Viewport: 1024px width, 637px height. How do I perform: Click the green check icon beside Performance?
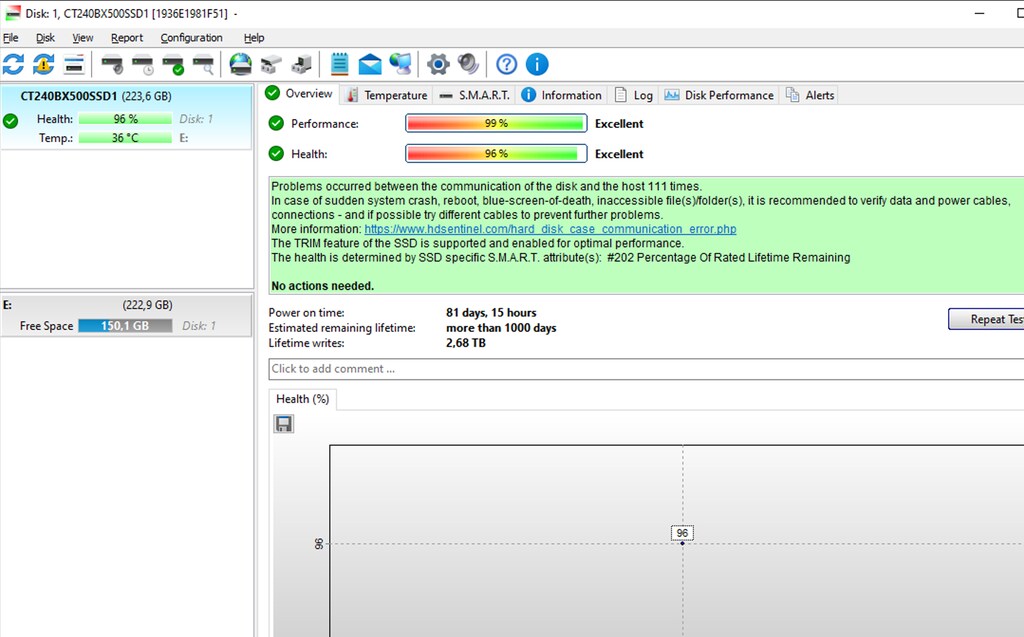pyautogui.click(x=276, y=123)
